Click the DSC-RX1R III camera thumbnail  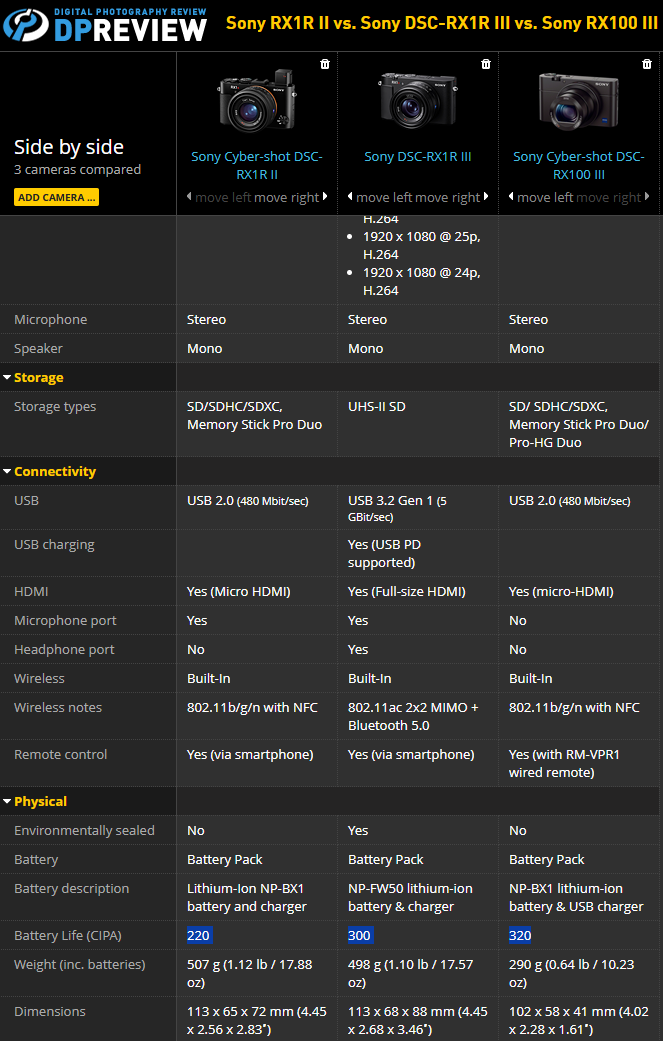pyautogui.click(x=417, y=100)
